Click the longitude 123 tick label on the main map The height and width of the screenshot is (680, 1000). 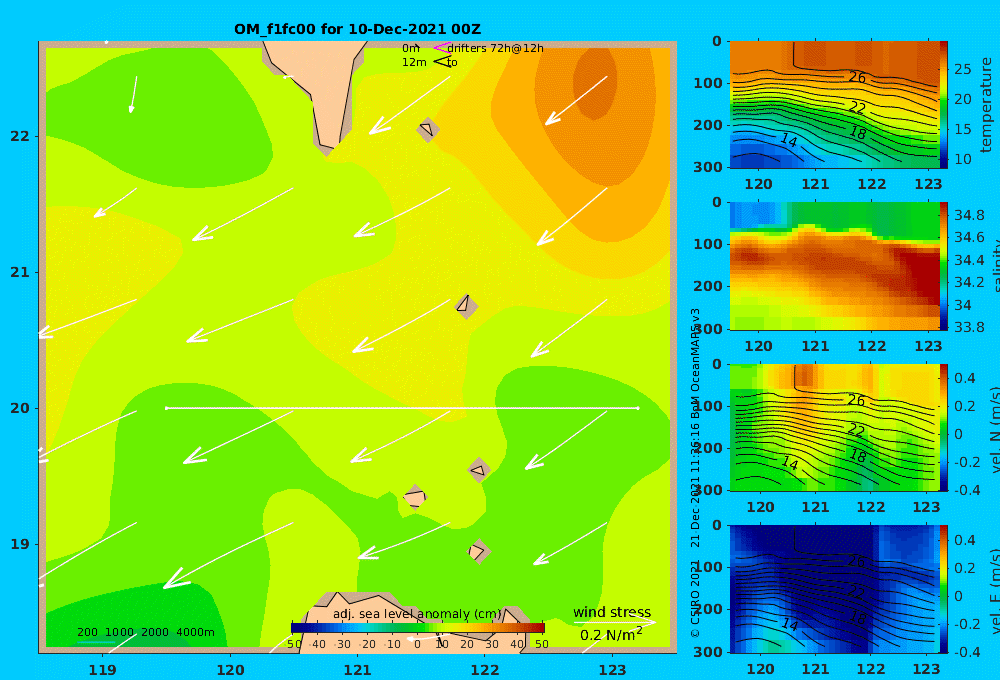coord(612,670)
